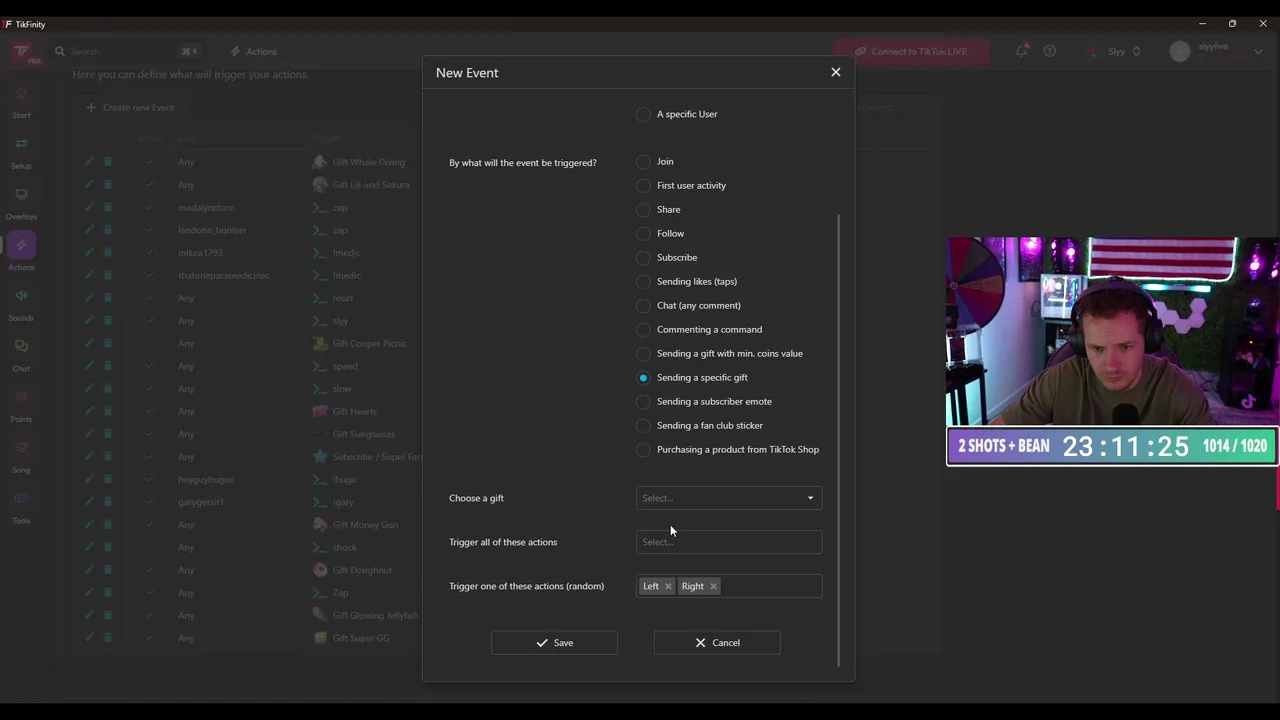The height and width of the screenshot is (720, 1280).
Task: Select the Share trigger option
Action: pos(643,210)
